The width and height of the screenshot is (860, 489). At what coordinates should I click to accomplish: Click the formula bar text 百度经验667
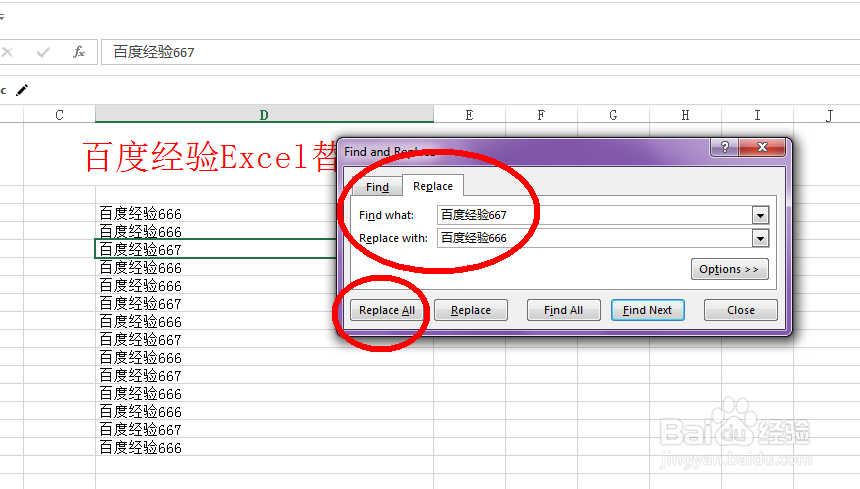click(x=154, y=52)
